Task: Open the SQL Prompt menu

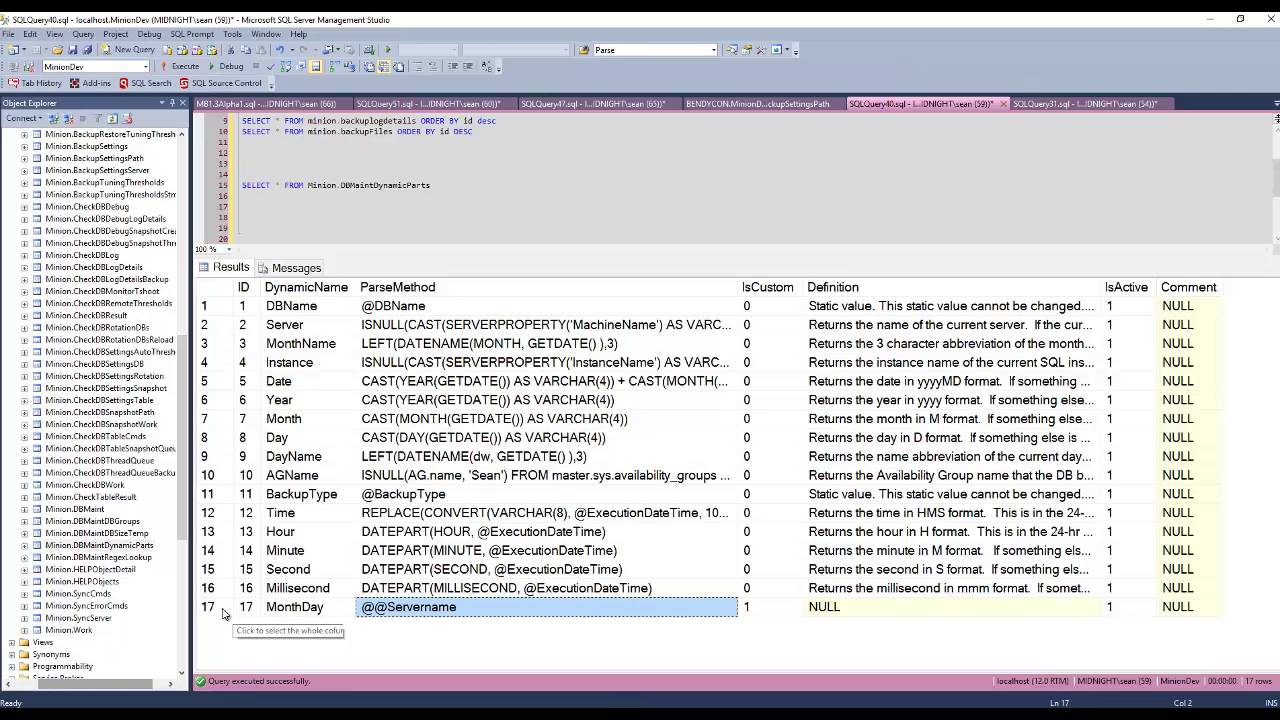Action: [192, 34]
